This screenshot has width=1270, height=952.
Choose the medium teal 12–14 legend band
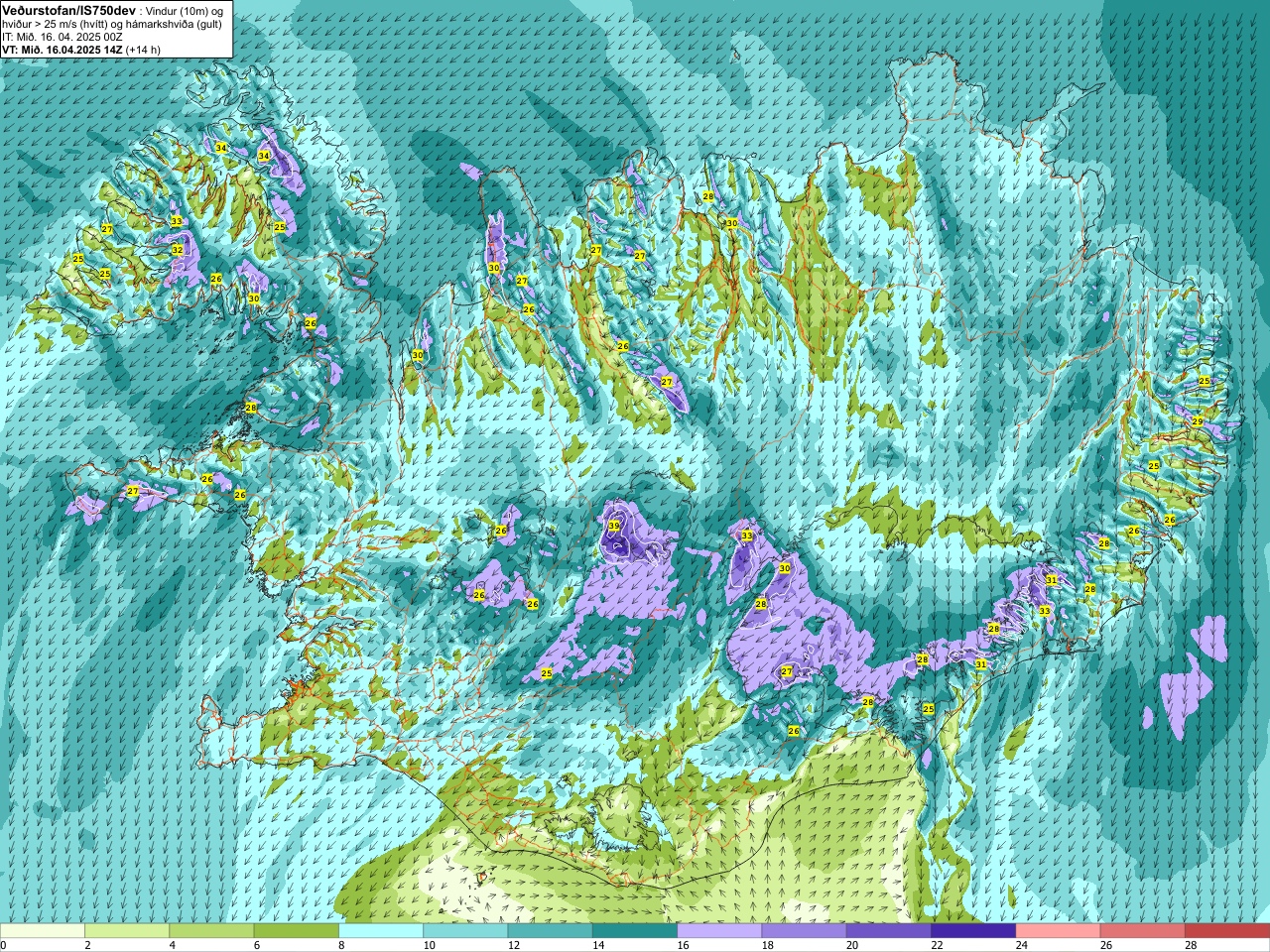click(551, 931)
